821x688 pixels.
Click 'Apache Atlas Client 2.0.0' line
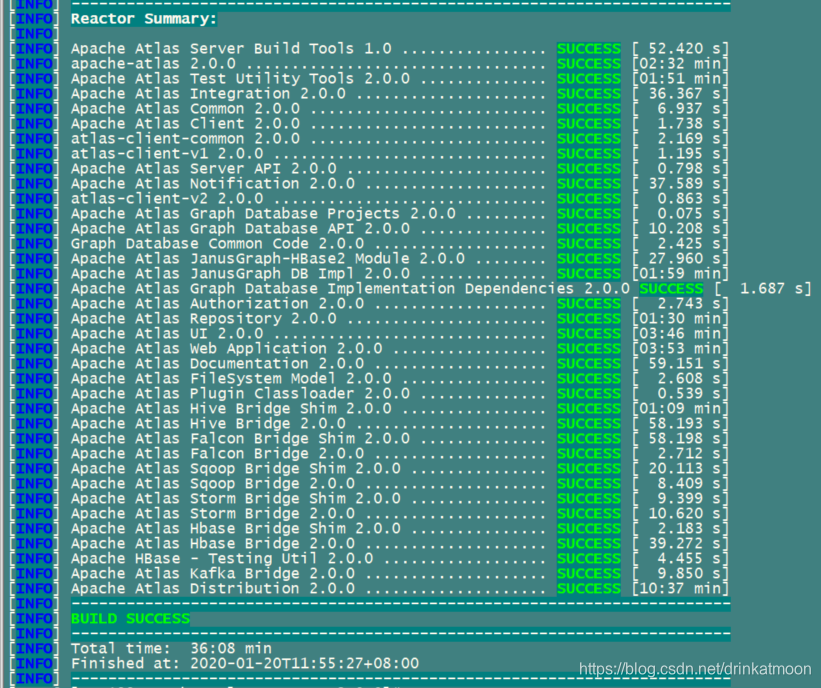[x=185, y=124]
